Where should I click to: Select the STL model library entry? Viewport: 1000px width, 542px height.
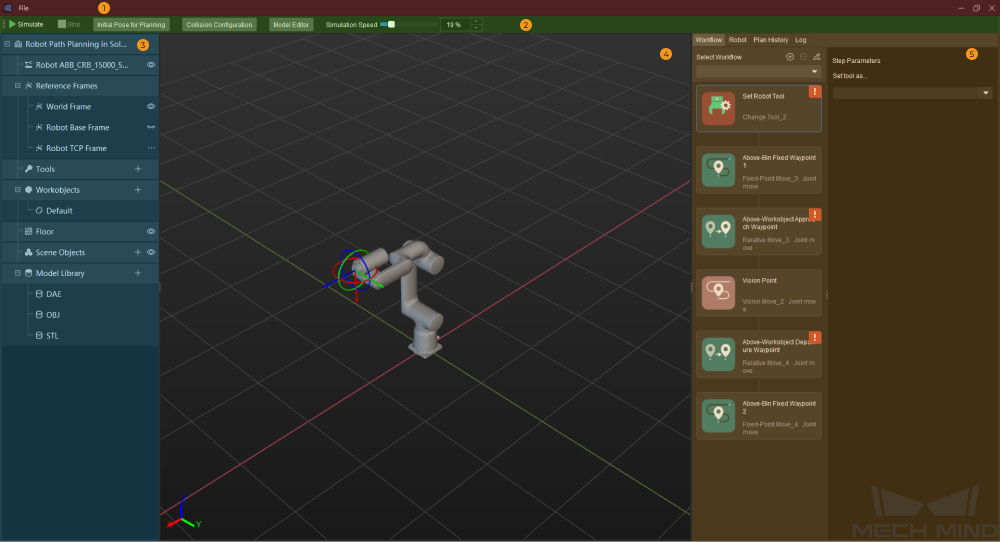(52, 335)
